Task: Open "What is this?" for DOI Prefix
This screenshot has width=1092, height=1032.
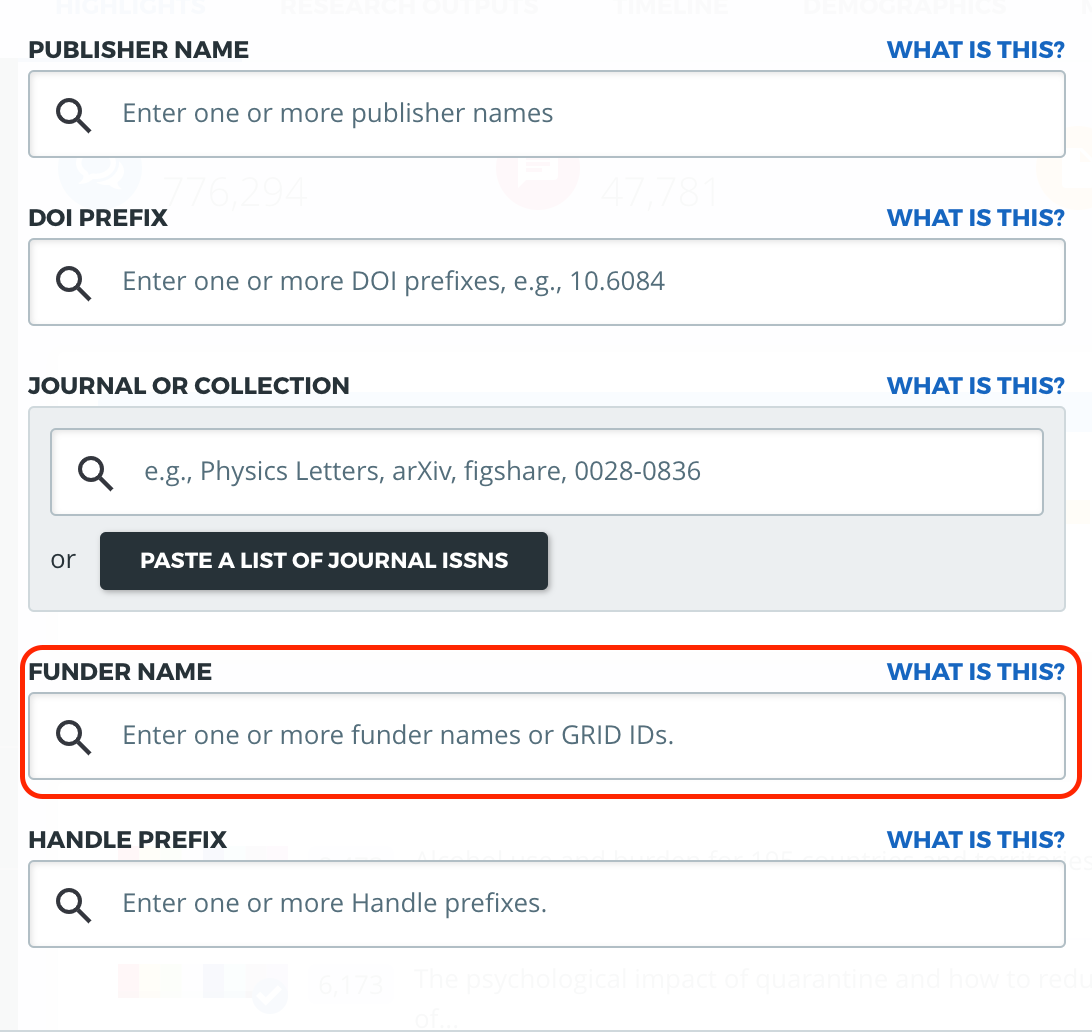Action: (975, 218)
